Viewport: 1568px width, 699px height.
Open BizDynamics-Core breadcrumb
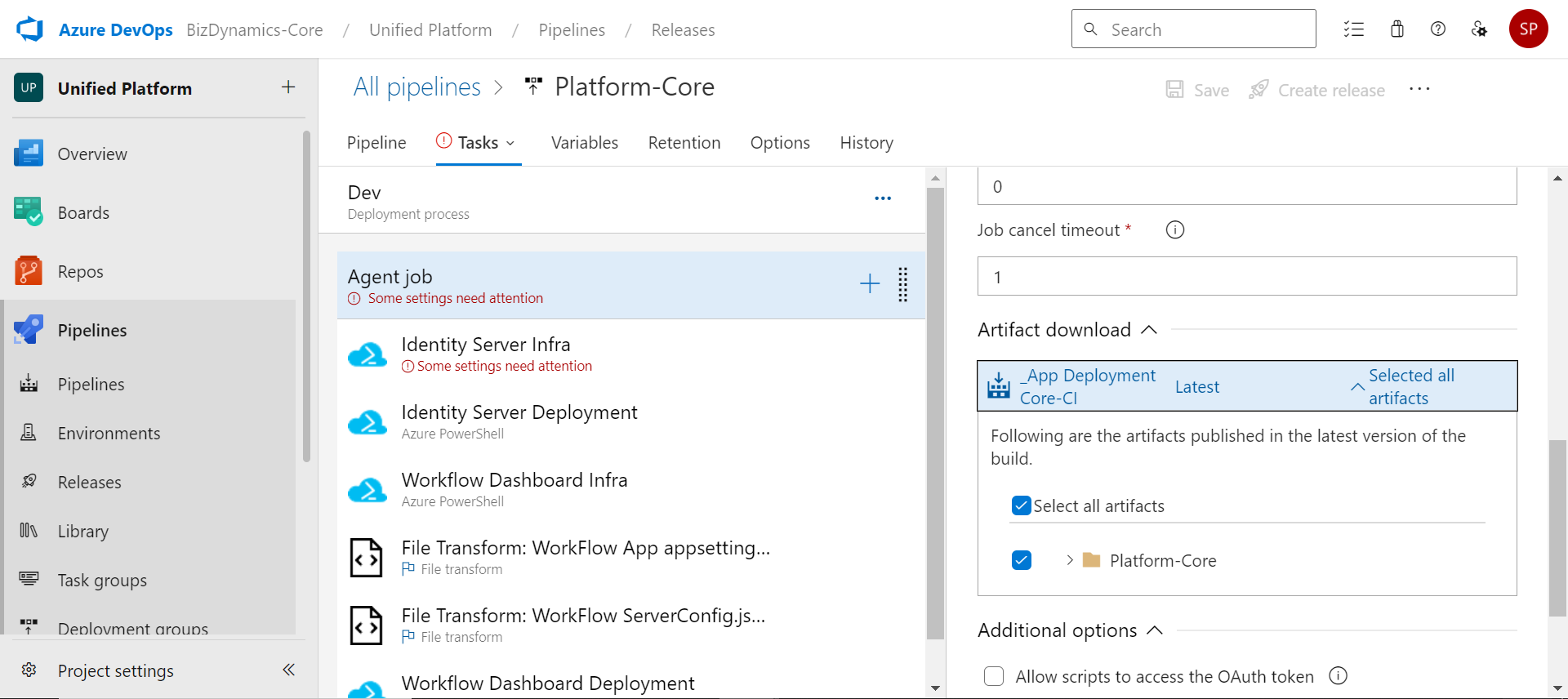coord(255,29)
